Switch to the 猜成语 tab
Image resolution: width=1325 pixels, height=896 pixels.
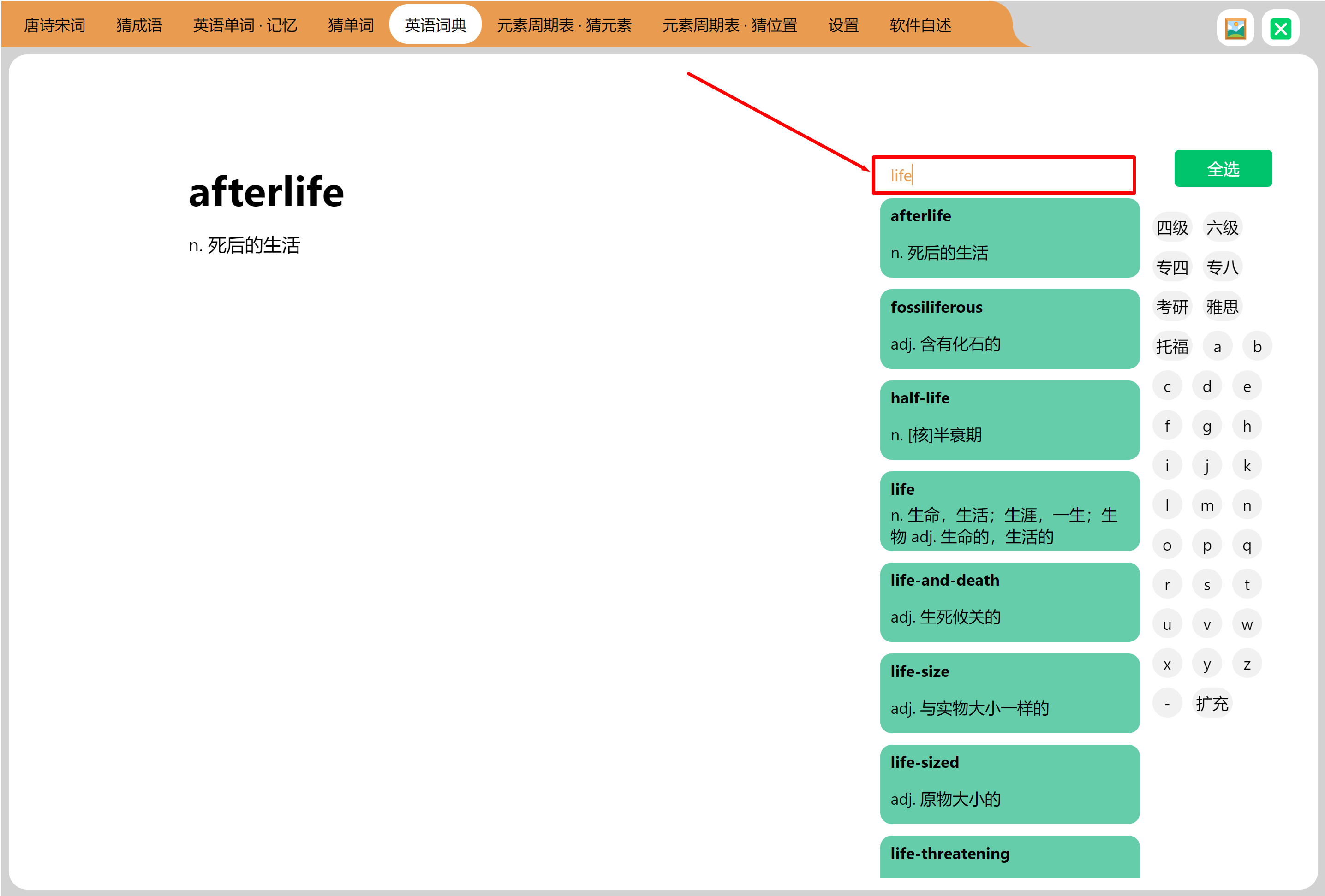click(139, 25)
